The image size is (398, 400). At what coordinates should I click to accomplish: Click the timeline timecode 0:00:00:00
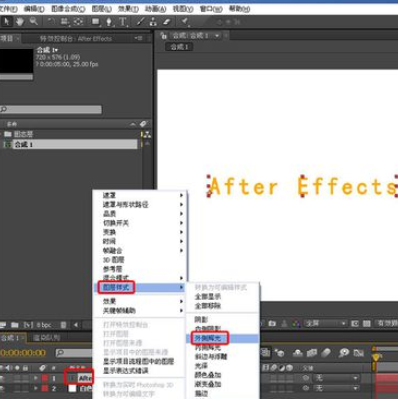(23, 353)
